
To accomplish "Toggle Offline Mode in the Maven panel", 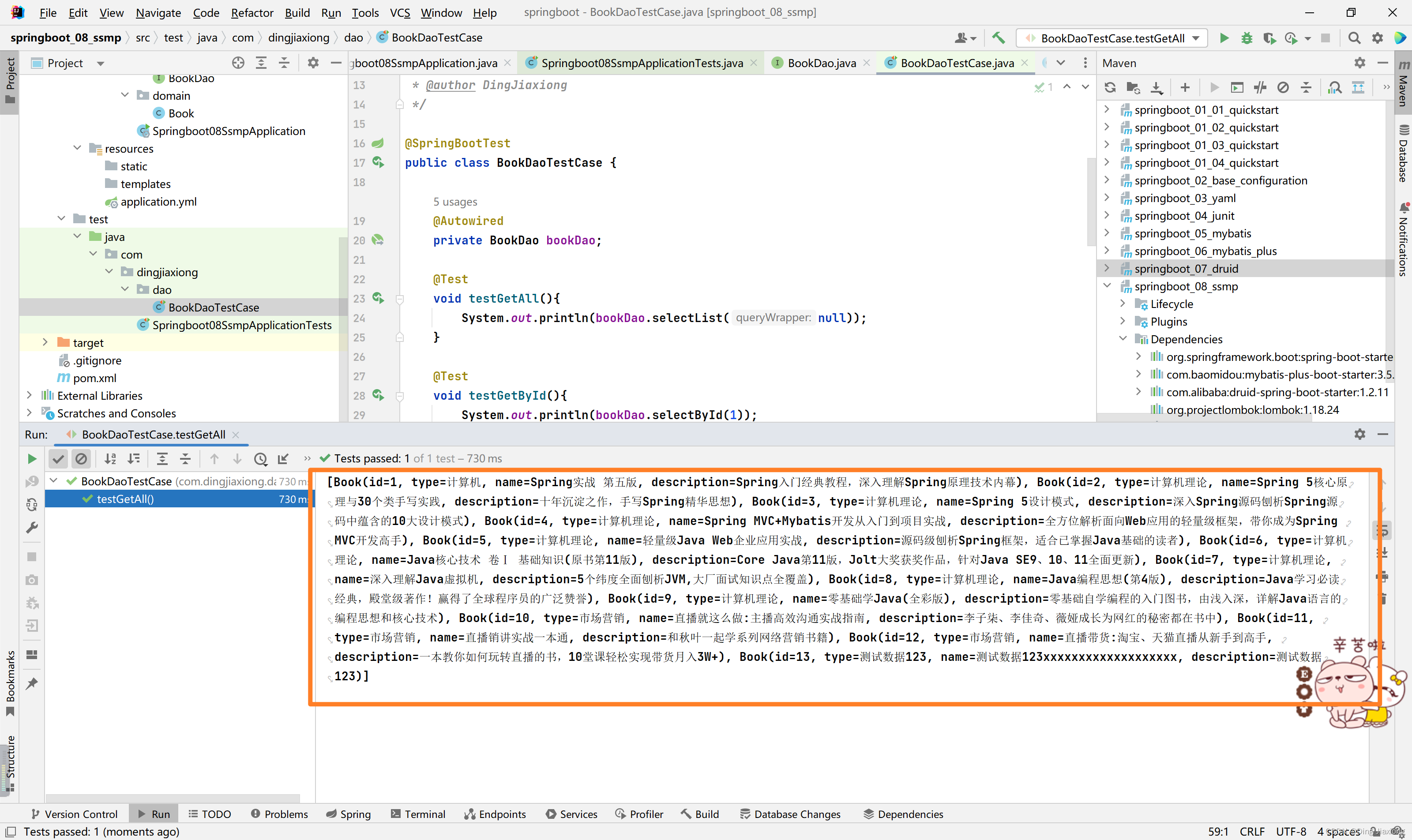I will point(1283,87).
